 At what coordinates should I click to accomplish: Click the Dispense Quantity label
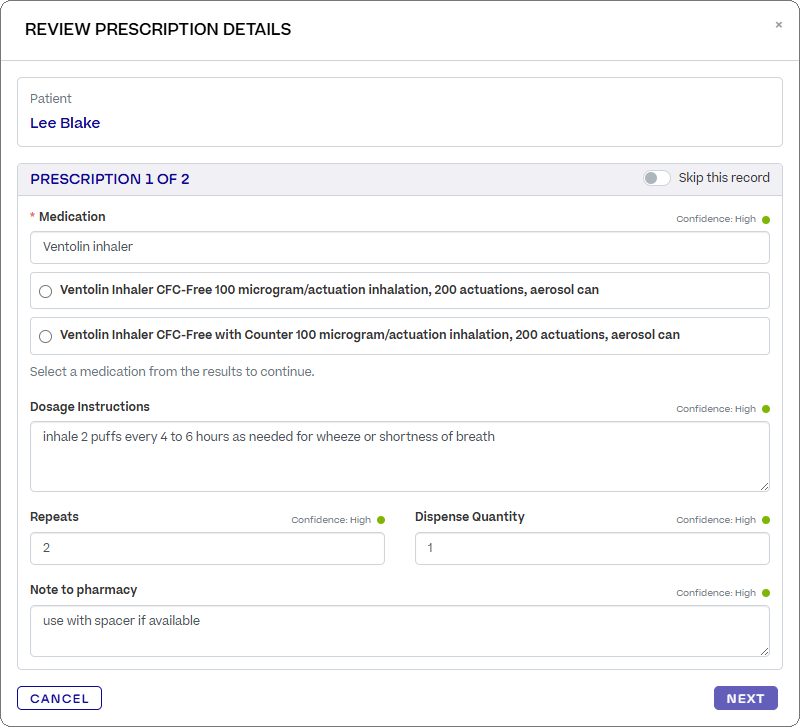[469, 517]
